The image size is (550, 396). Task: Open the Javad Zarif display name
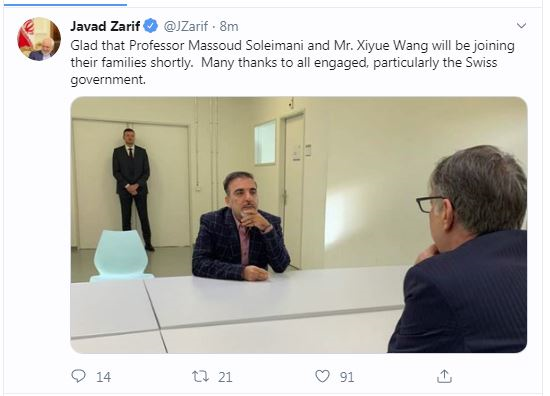[105, 26]
